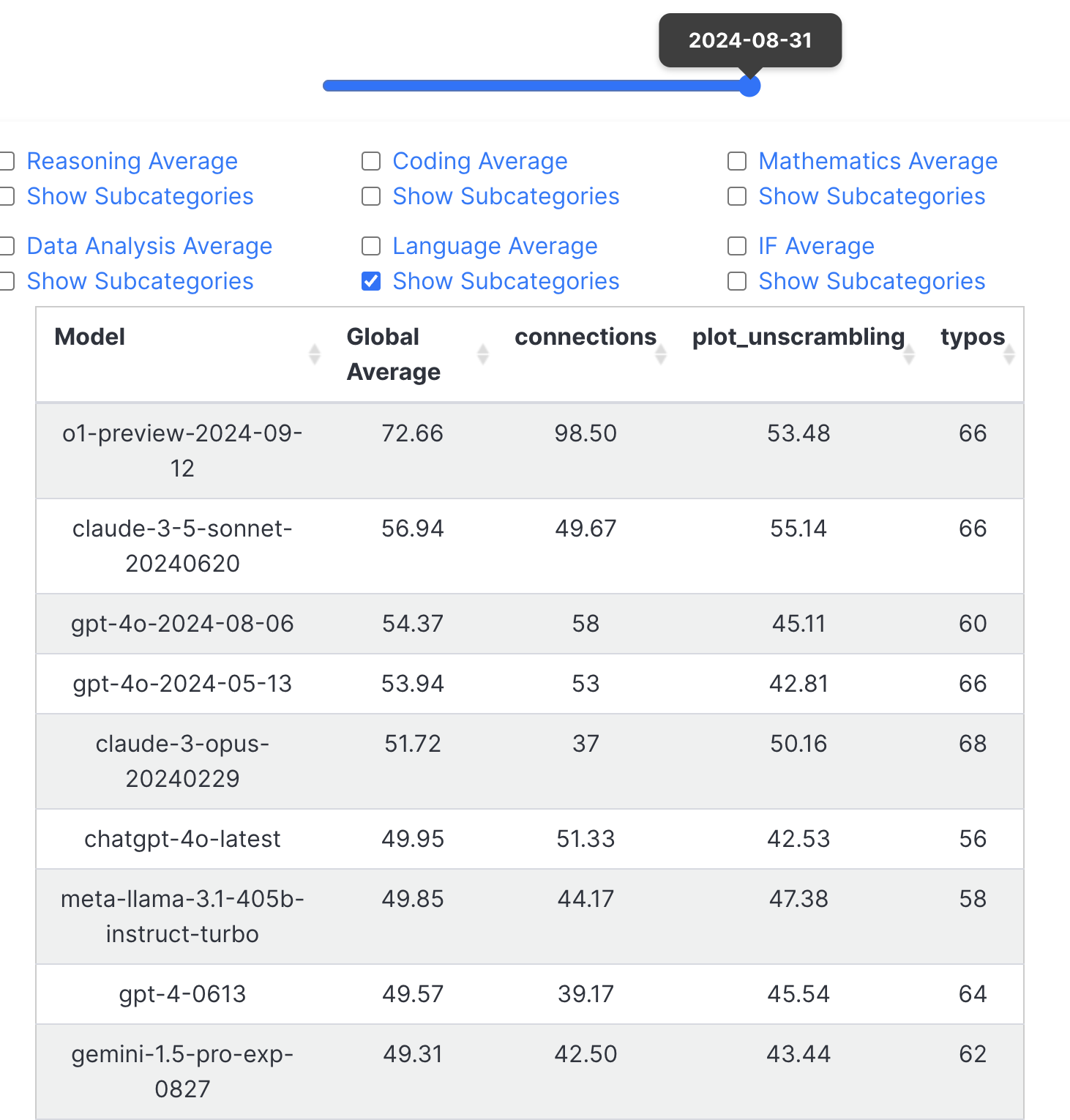Uncheck Show Subcategories under Language Average

pyautogui.click(x=371, y=281)
